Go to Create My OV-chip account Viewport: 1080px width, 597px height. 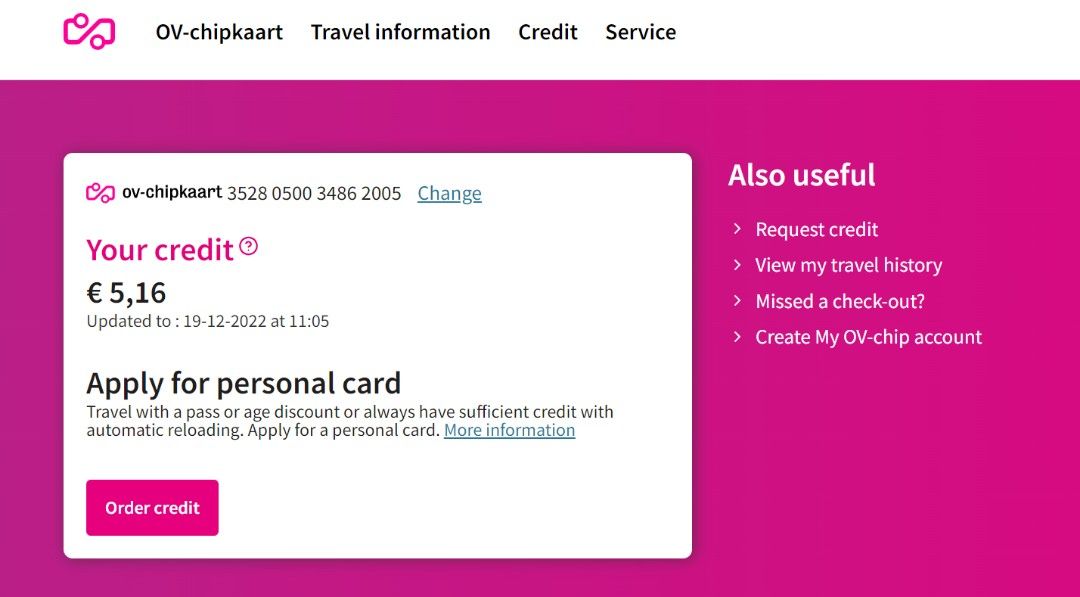tap(868, 337)
